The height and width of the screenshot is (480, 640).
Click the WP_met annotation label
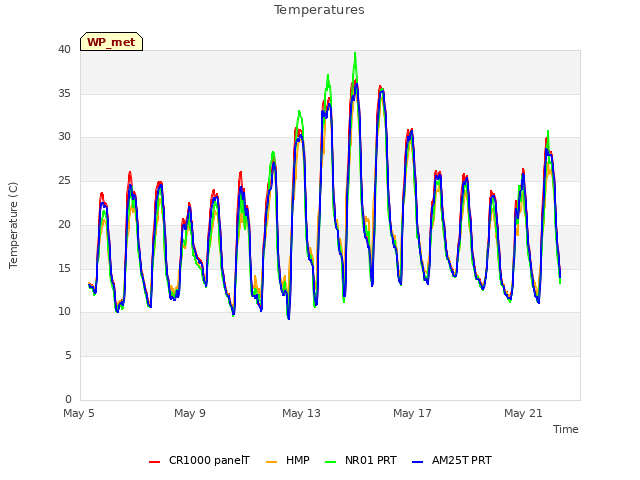[x=111, y=42]
